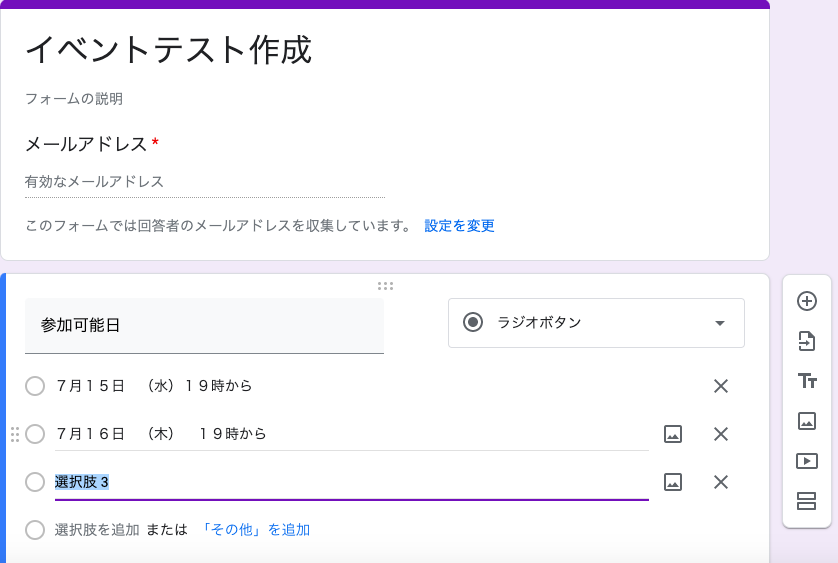Select radio button for 7月15日 option
The height and width of the screenshot is (563, 838).
coord(35,386)
